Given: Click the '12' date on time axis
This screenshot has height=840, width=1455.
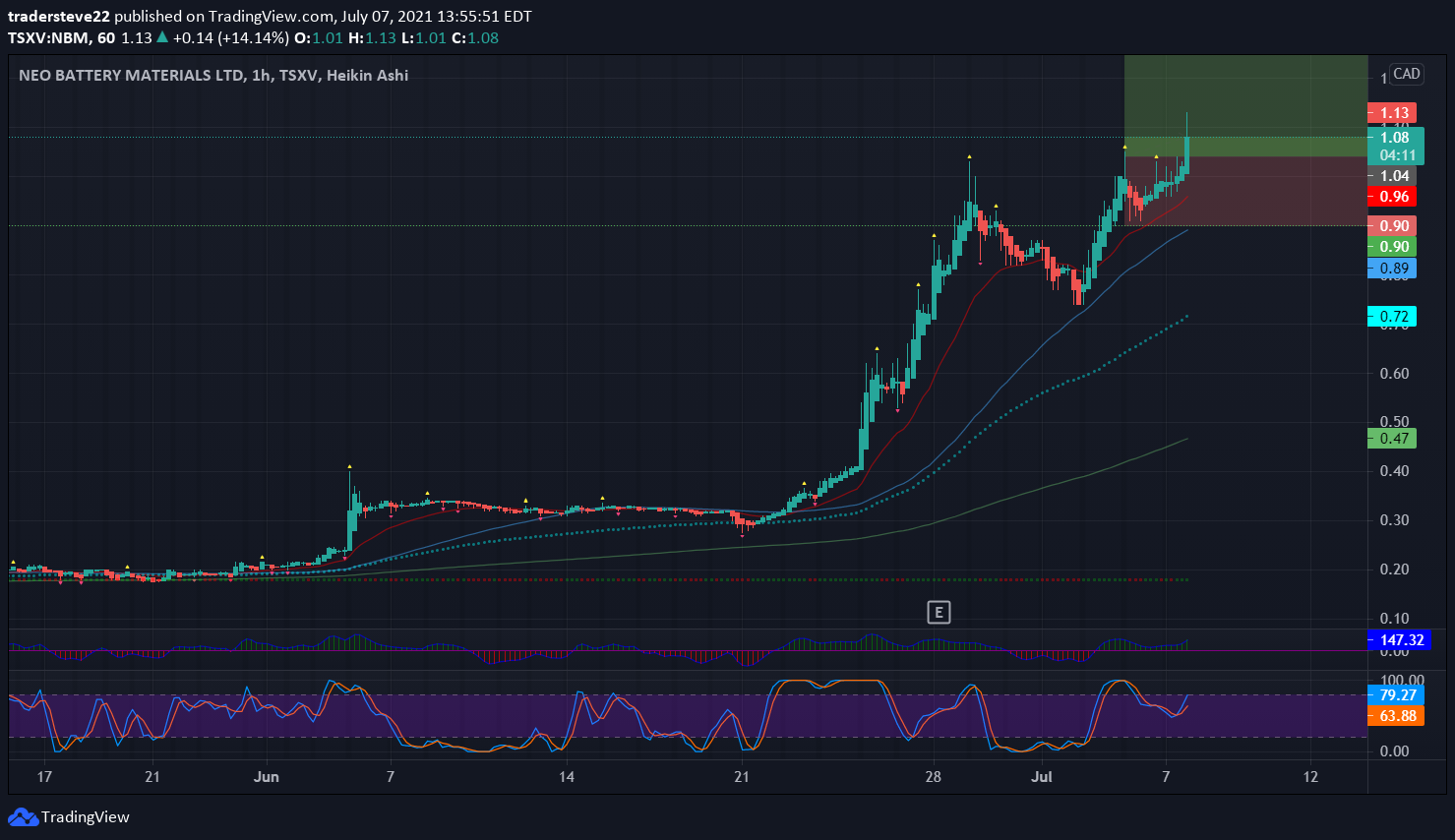Looking at the screenshot, I should tap(1310, 777).
